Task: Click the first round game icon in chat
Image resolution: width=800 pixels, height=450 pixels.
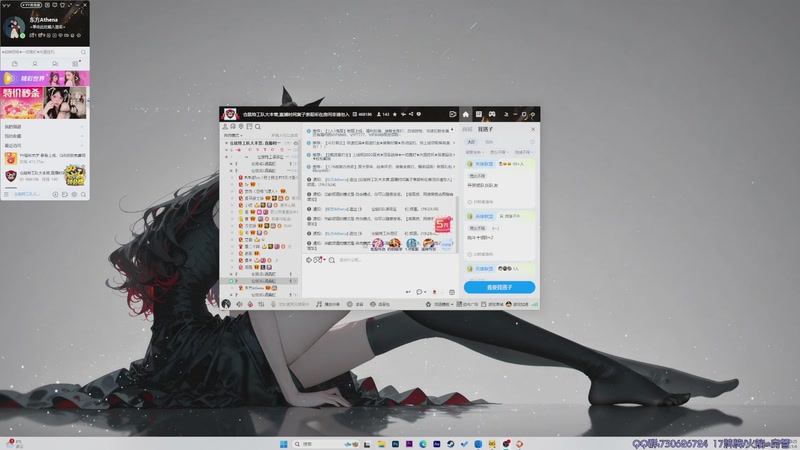Action: (x=378, y=243)
